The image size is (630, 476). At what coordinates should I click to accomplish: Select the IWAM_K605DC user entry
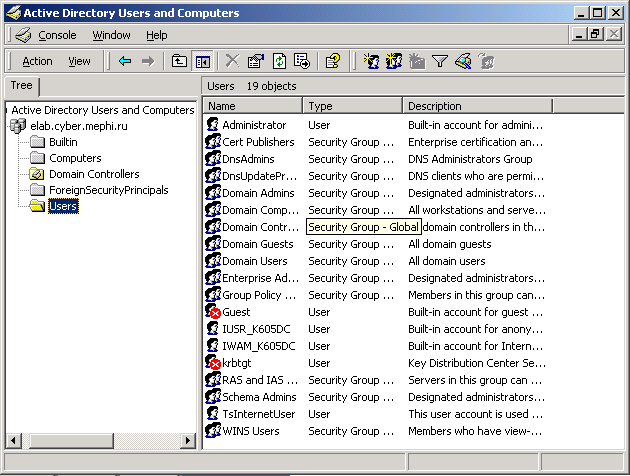tap(259, 346)
